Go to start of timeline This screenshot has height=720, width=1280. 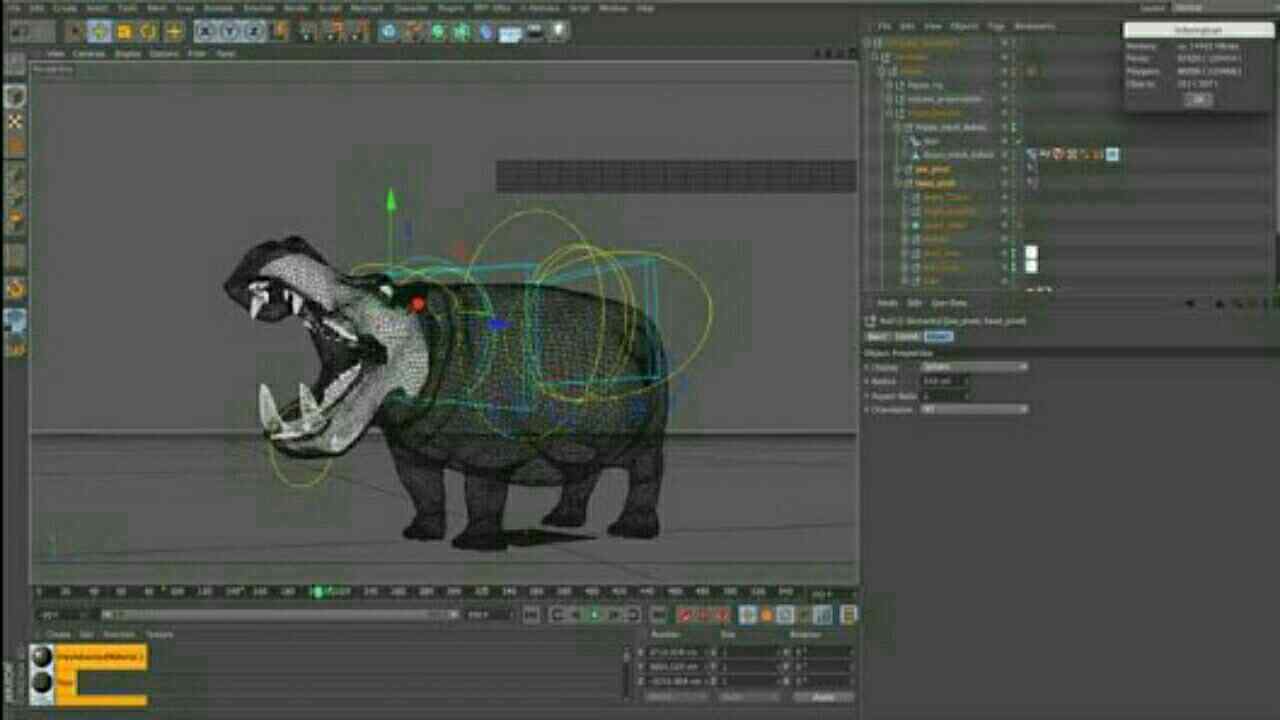point(530,614)
